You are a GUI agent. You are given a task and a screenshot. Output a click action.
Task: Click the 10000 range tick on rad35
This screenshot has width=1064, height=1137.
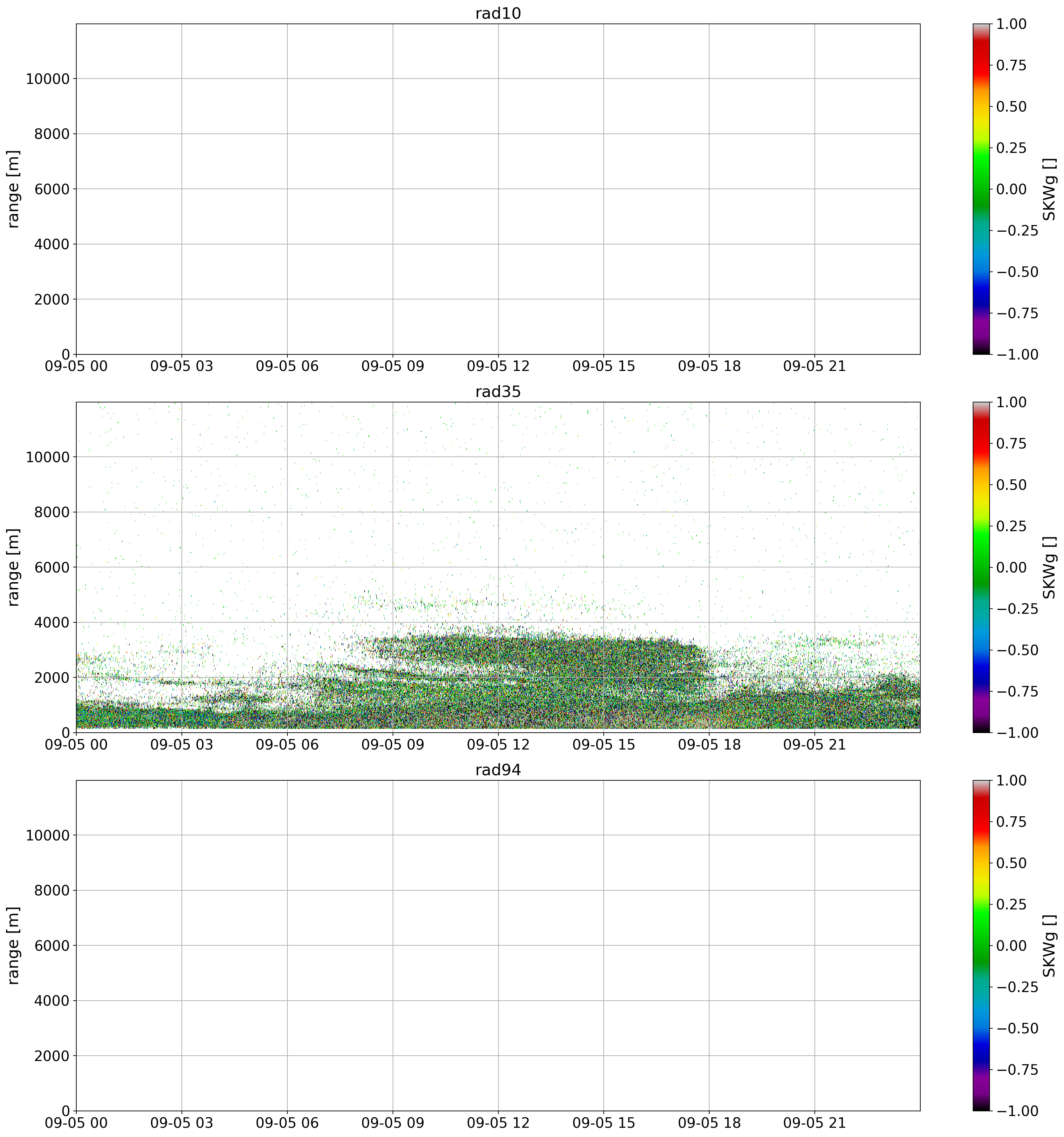point(47,457)
